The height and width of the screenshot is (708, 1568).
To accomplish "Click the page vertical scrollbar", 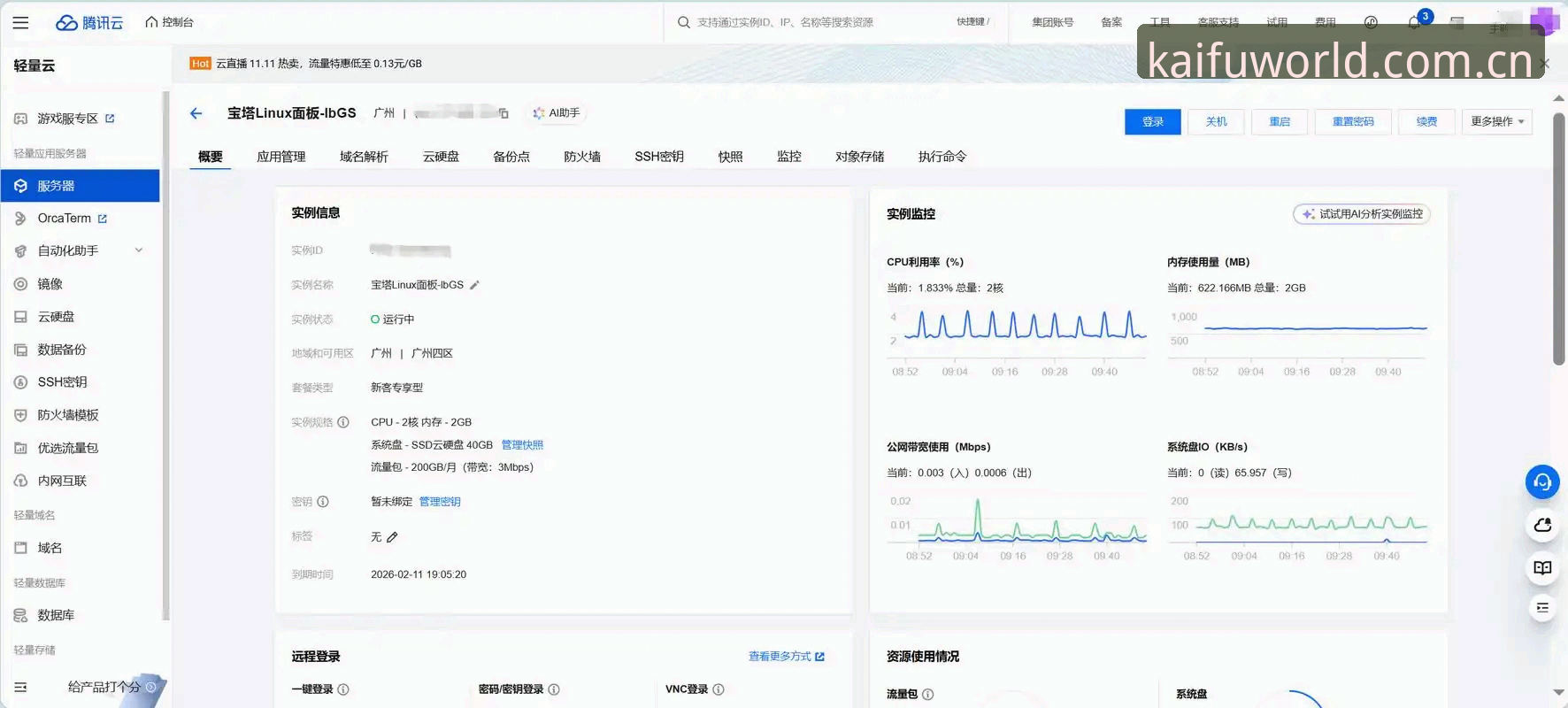I will coord(1559,239).
